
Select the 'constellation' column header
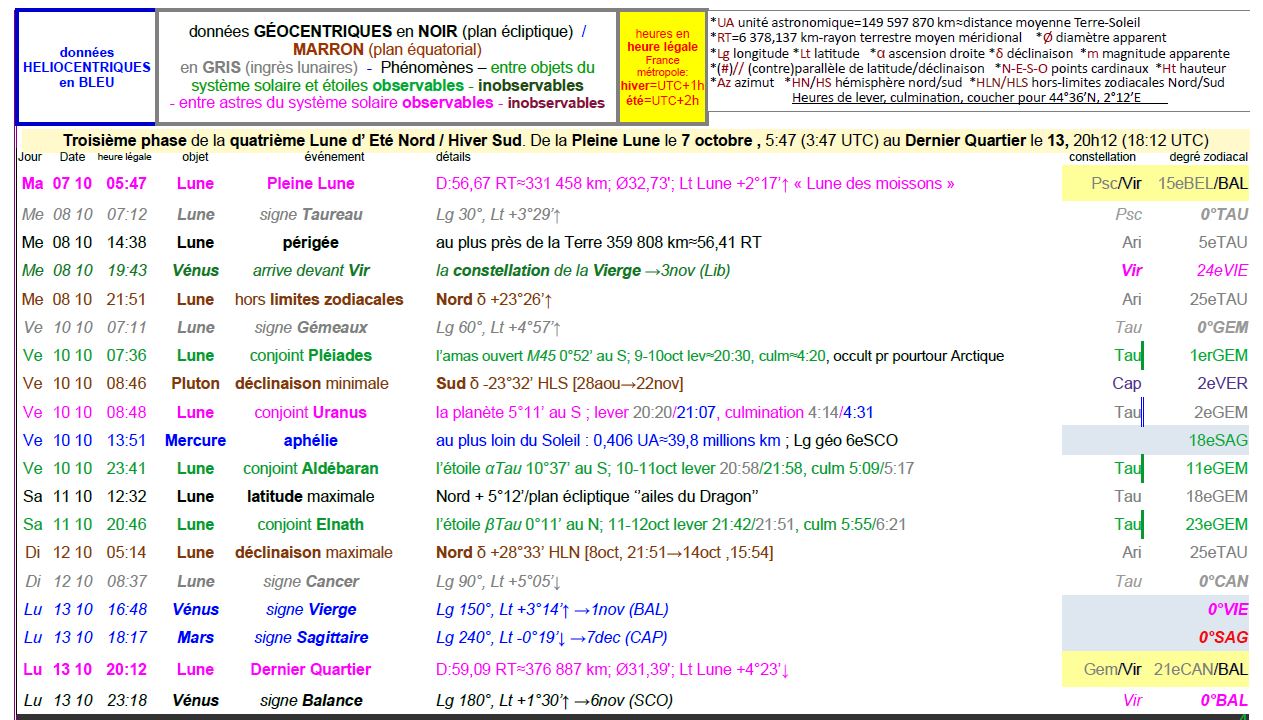1102,157
